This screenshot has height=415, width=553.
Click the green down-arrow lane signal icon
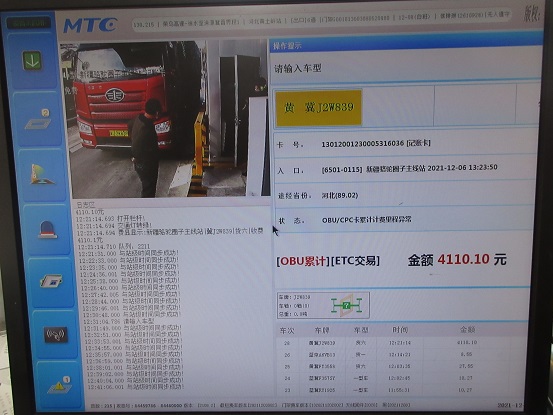32,61
